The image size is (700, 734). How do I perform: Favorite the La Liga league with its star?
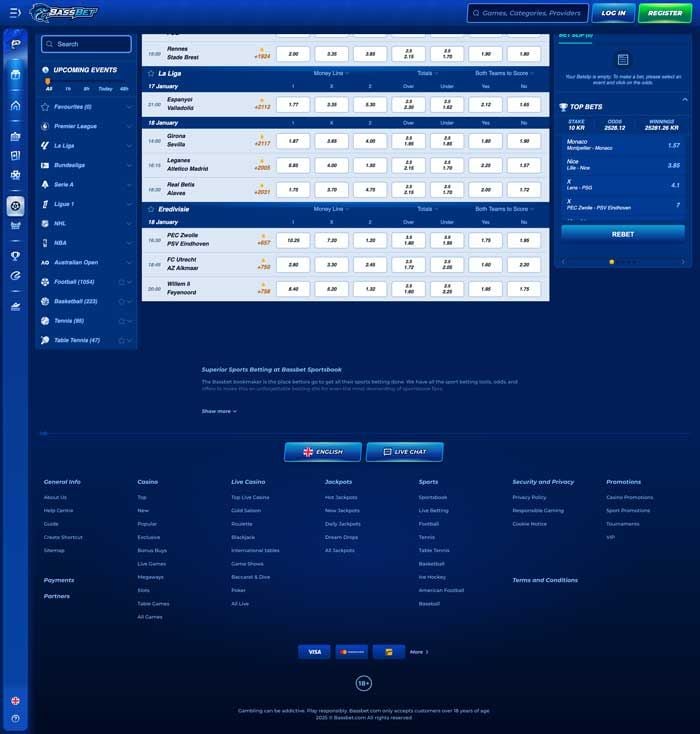151,73
